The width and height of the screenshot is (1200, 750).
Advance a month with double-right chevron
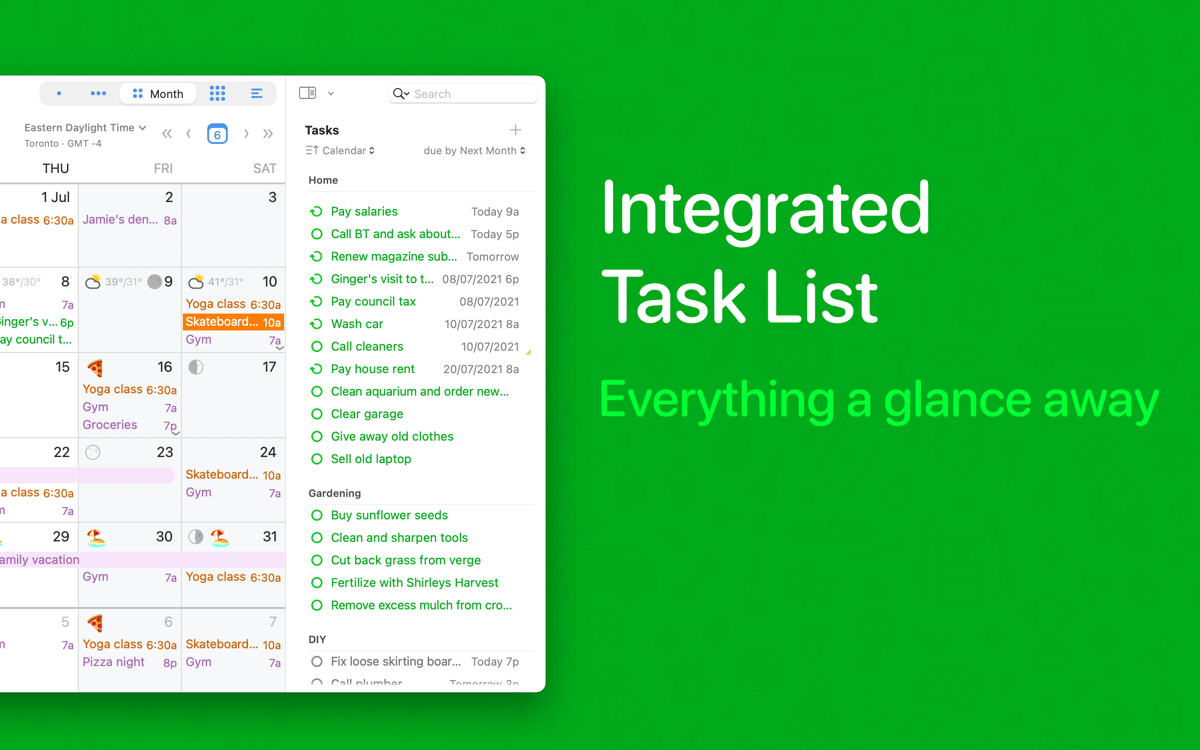coord(267,133)
